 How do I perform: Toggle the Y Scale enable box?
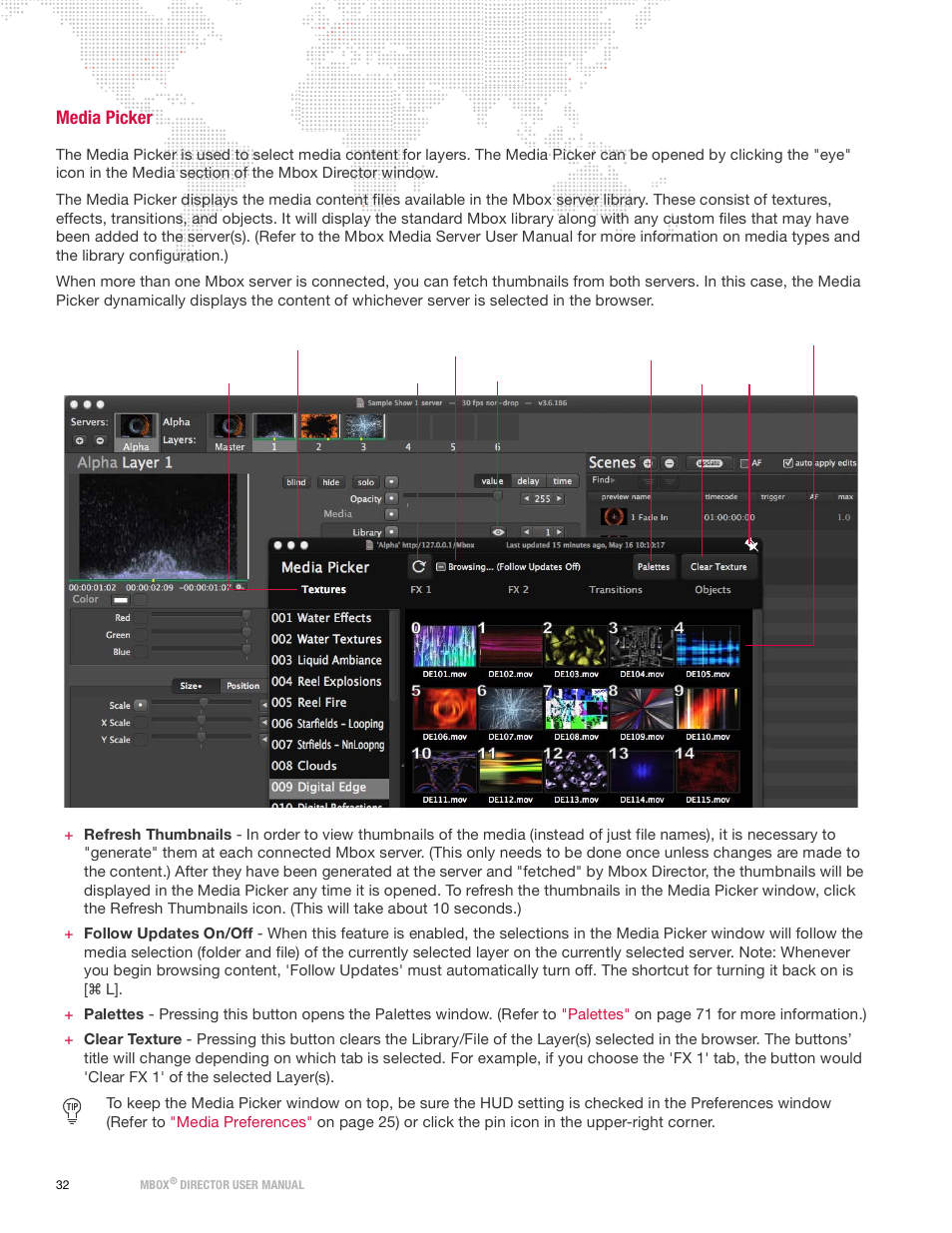[141, 740]
